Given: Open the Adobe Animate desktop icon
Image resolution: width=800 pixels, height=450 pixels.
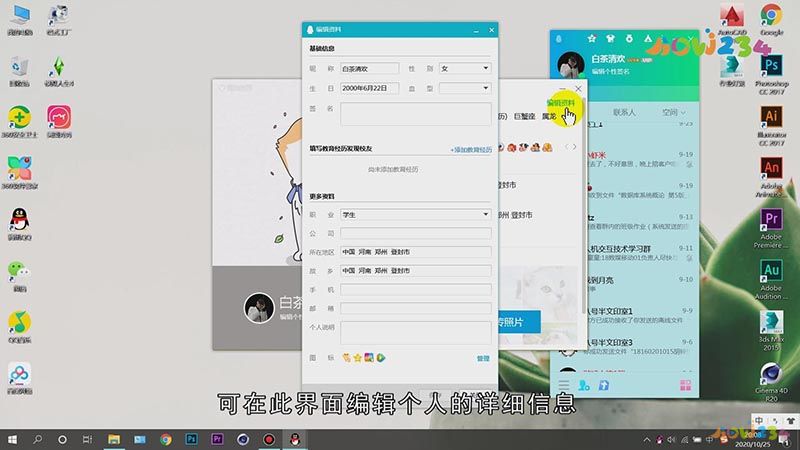Looking at the screenshot, I should point(771,177).
